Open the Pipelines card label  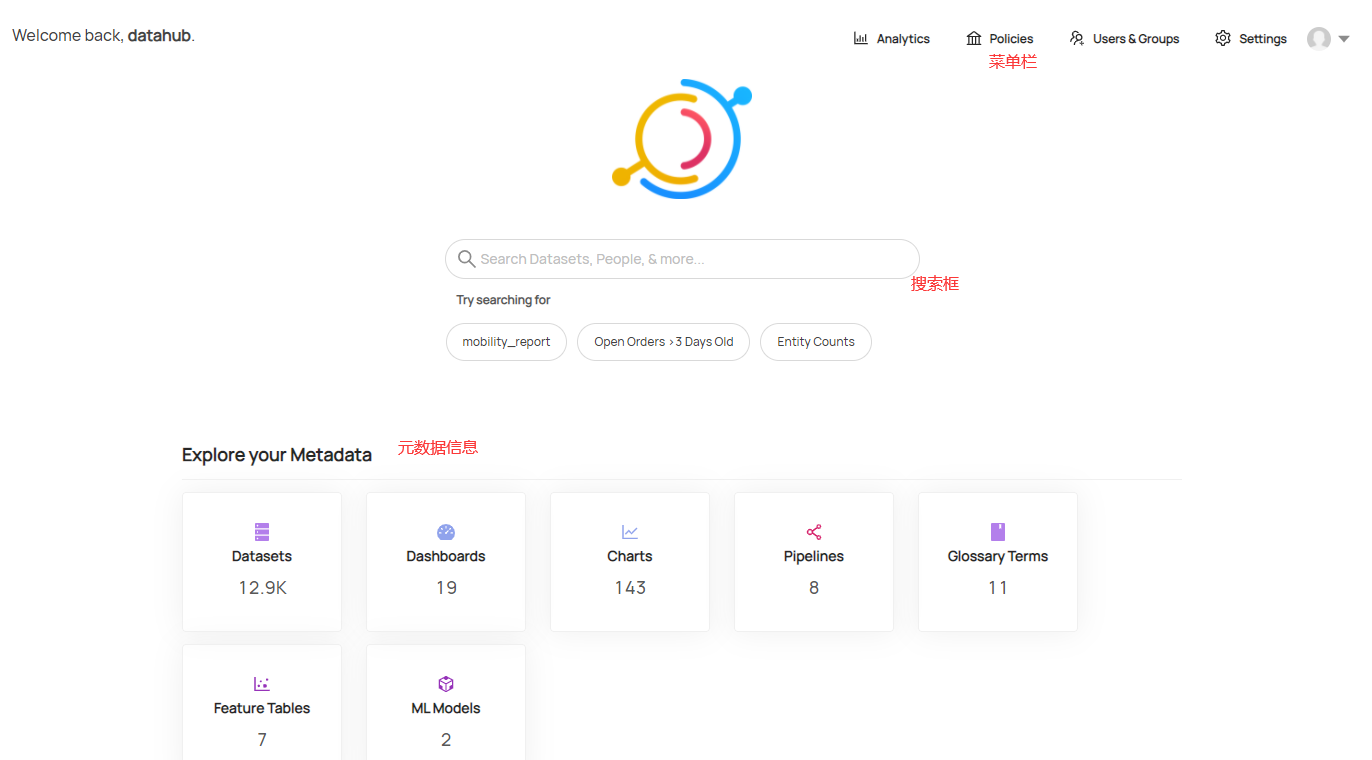pyautogui.click(x=814, y=556)
